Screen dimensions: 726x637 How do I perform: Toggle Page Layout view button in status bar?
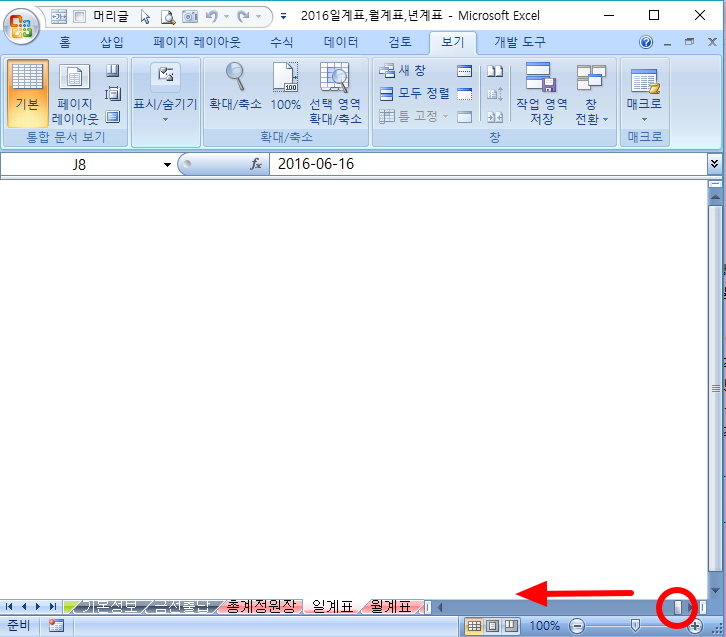tap(493, 626)
